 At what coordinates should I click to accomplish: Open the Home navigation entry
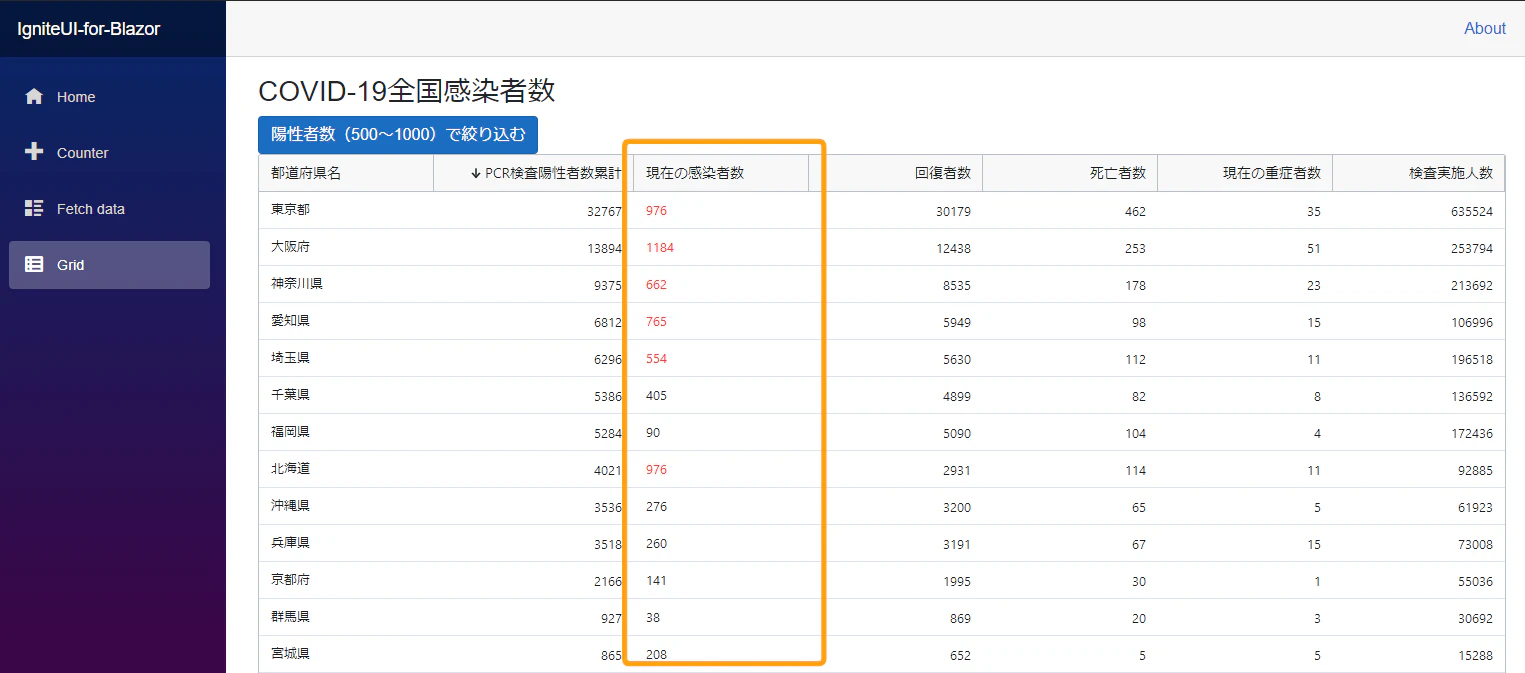(x=74, y=97)
